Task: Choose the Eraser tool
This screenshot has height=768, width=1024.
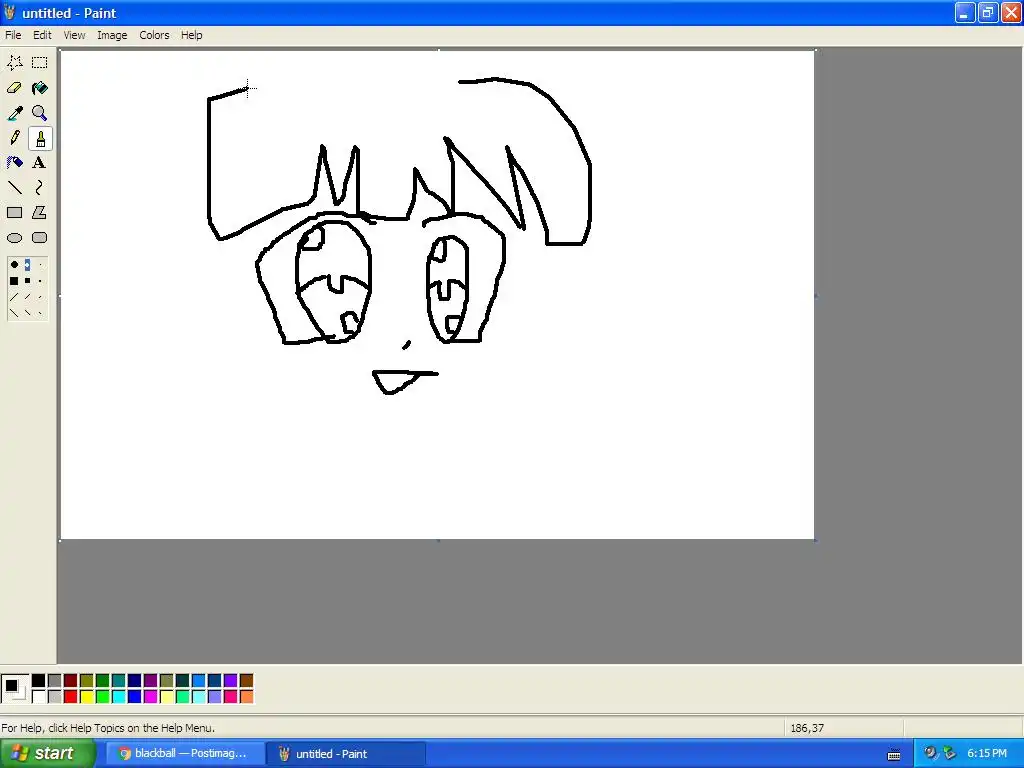Action: [14, 88]
